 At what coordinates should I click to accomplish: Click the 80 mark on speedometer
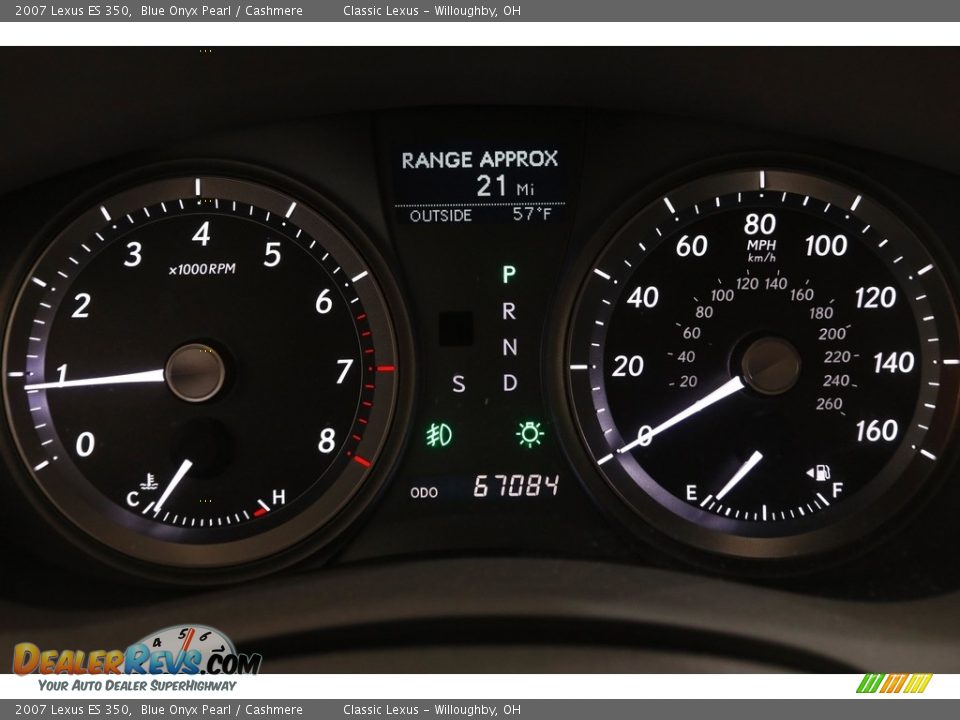pyautogui.click(x=760, y=224)
